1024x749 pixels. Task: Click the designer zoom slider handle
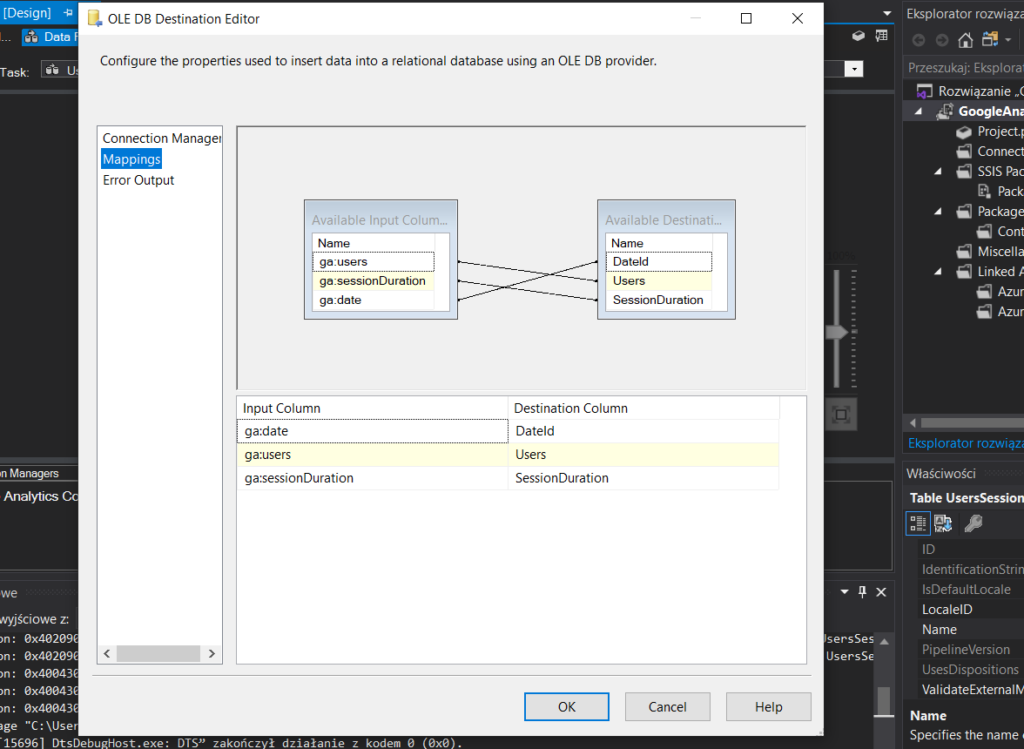pyautogui.click(x=837, y=332)
